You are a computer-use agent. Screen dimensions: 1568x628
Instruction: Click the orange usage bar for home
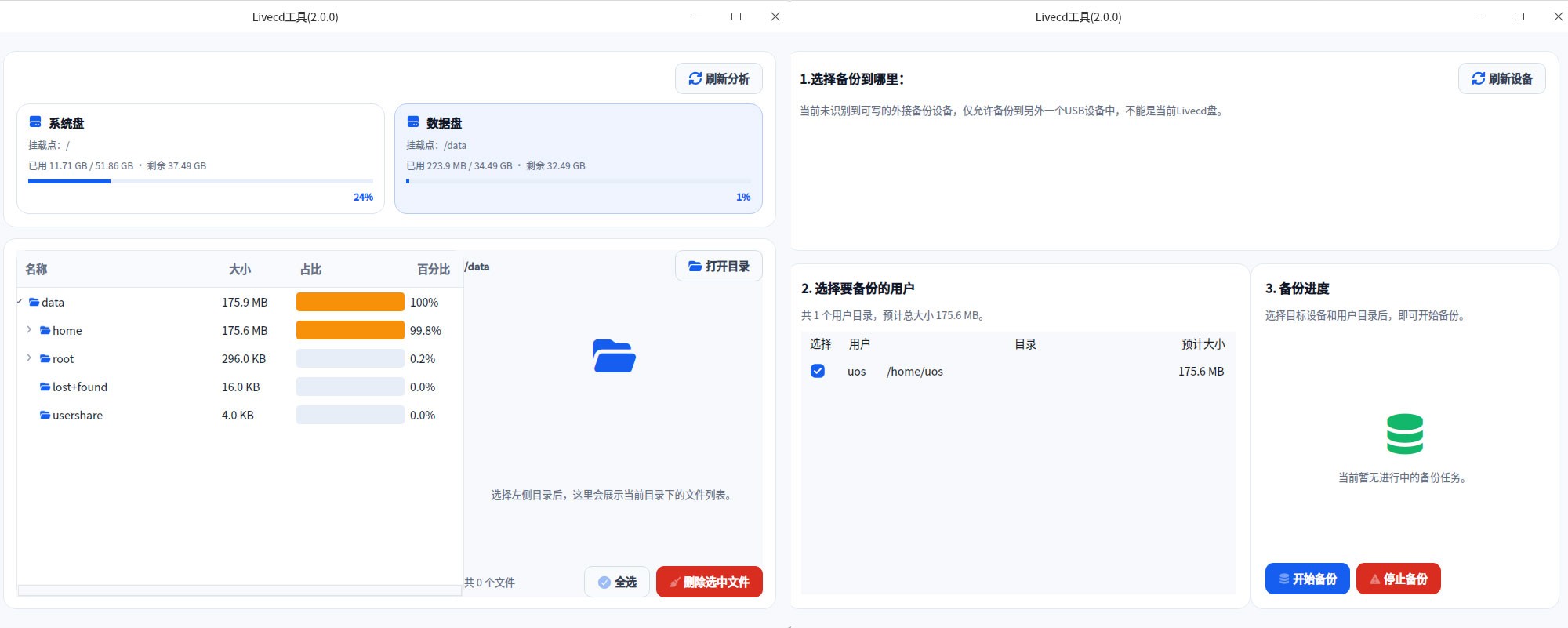tap(350, 330)
